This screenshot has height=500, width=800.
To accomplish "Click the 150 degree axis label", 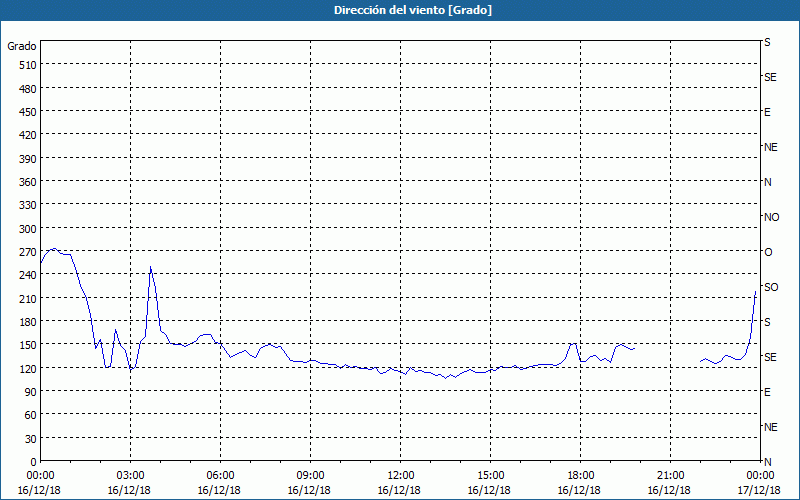I will tap(28, 345).
